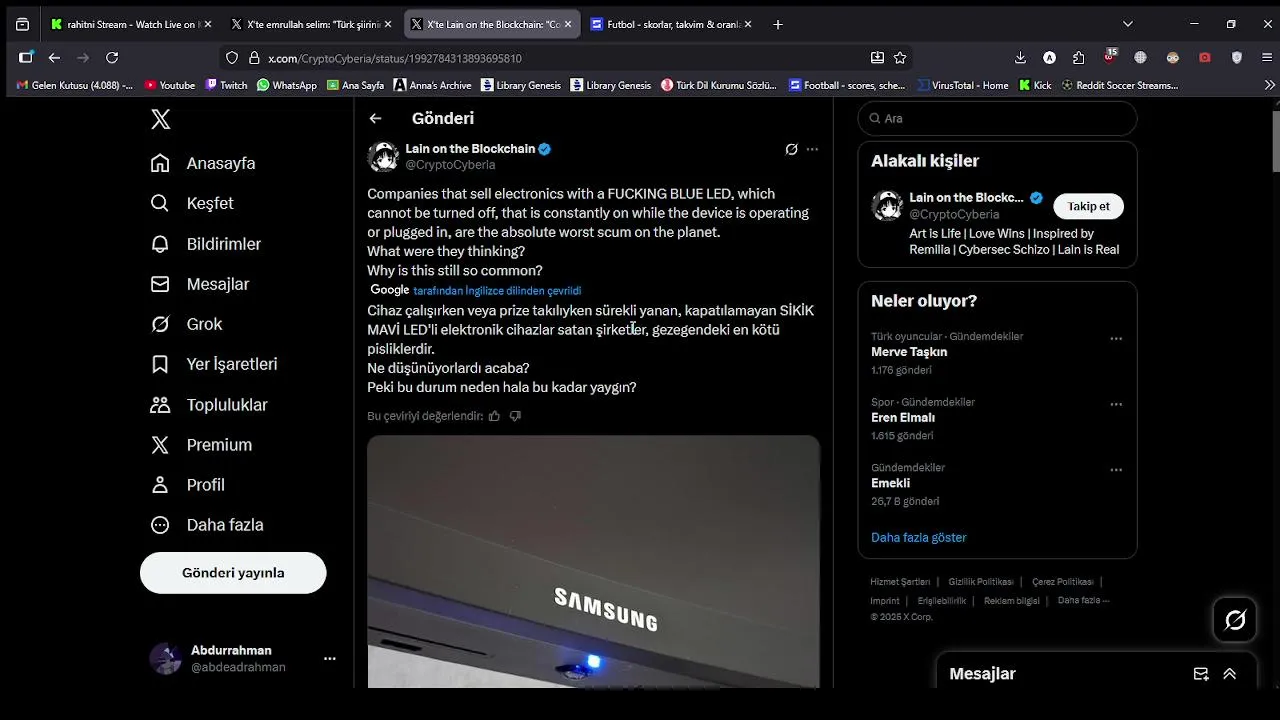1280x720 pixels.
Task: Open Merve Taşkın trending topic
Action: coord(909,352)
